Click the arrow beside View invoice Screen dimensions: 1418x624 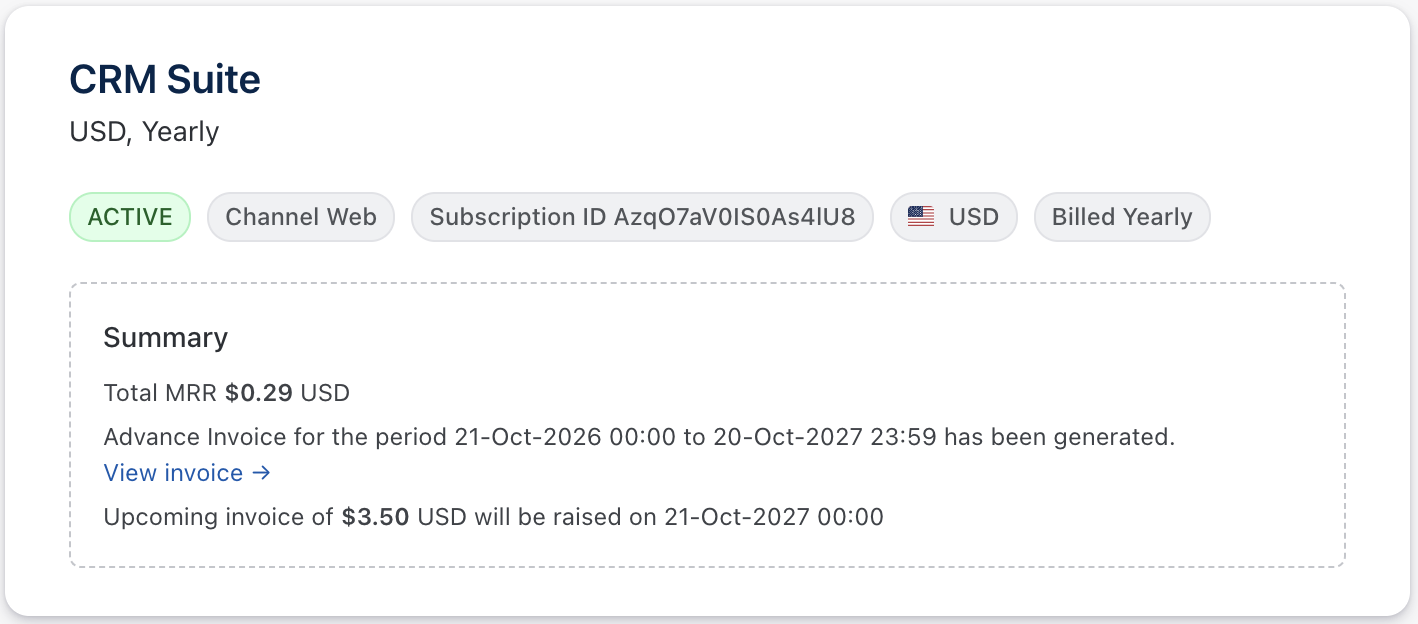[262, 473]
